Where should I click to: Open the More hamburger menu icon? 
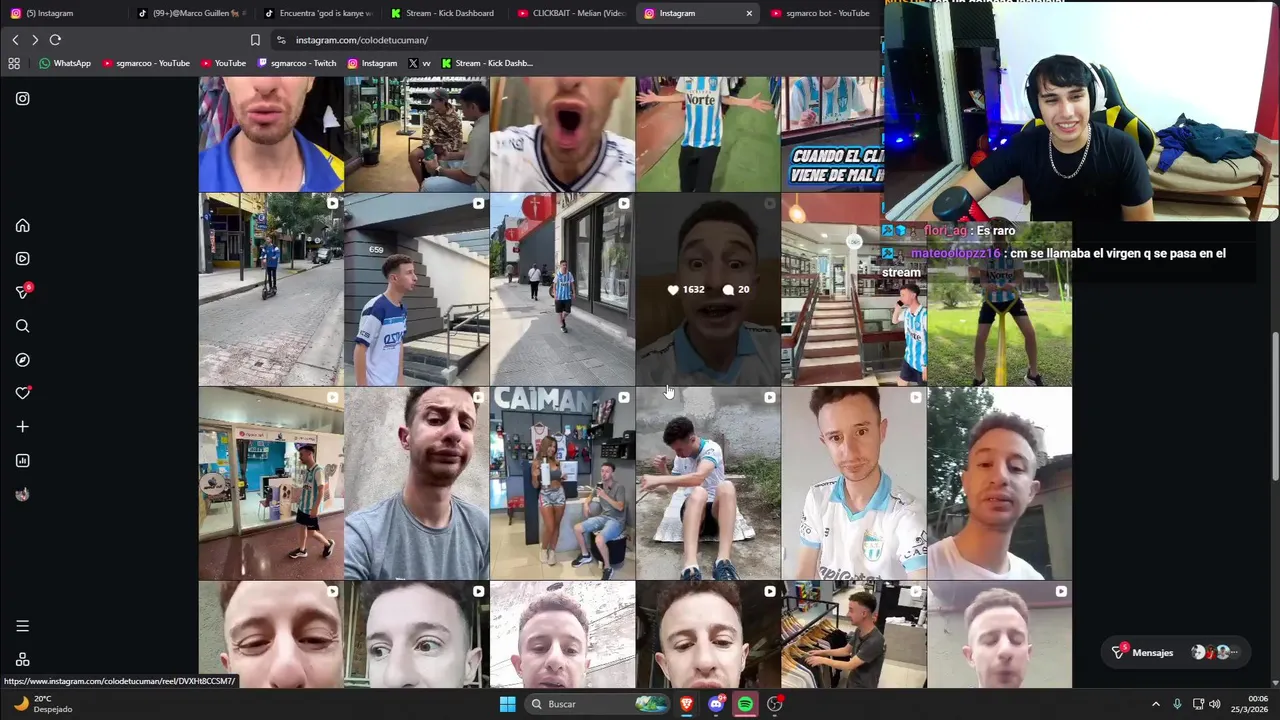(22, 626)
